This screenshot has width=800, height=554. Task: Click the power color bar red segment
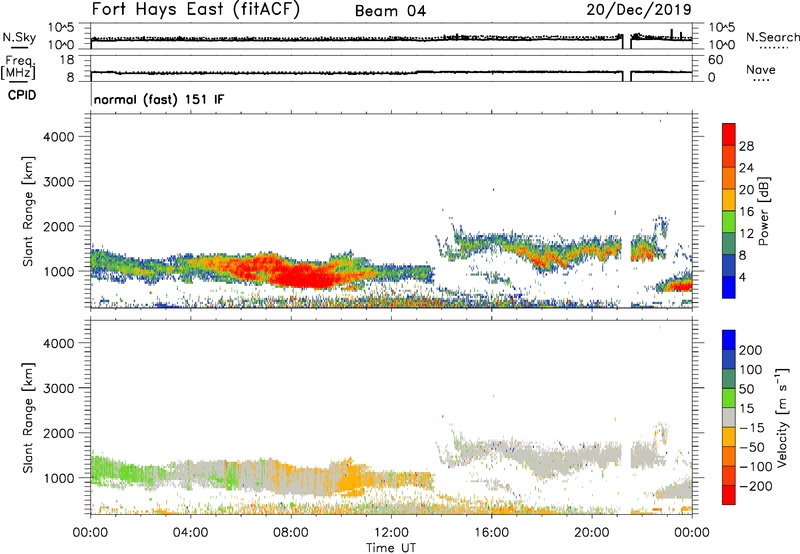point(729,134)
